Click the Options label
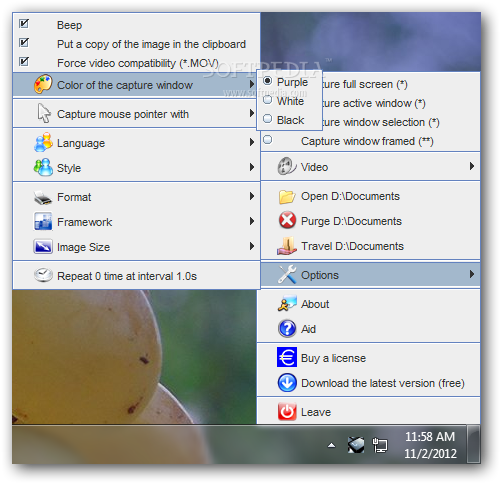 pos(320,275)
